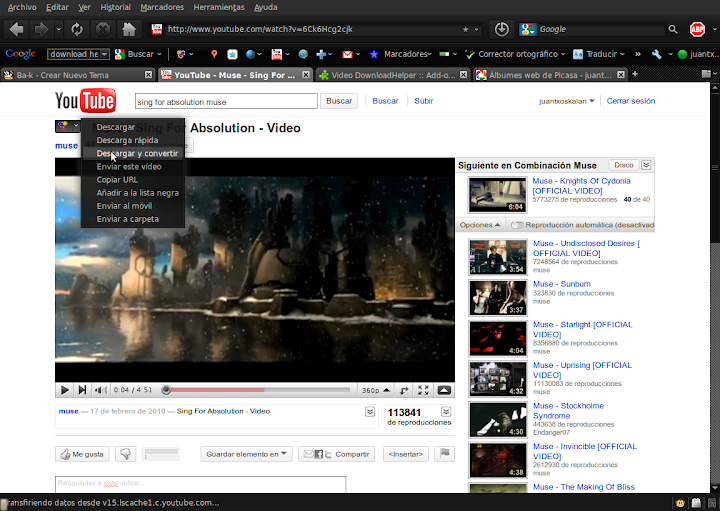This screenshot has width=720, height=511.
Task: Click the YouTube icon in Google toolbar
Action: [276, 54]
